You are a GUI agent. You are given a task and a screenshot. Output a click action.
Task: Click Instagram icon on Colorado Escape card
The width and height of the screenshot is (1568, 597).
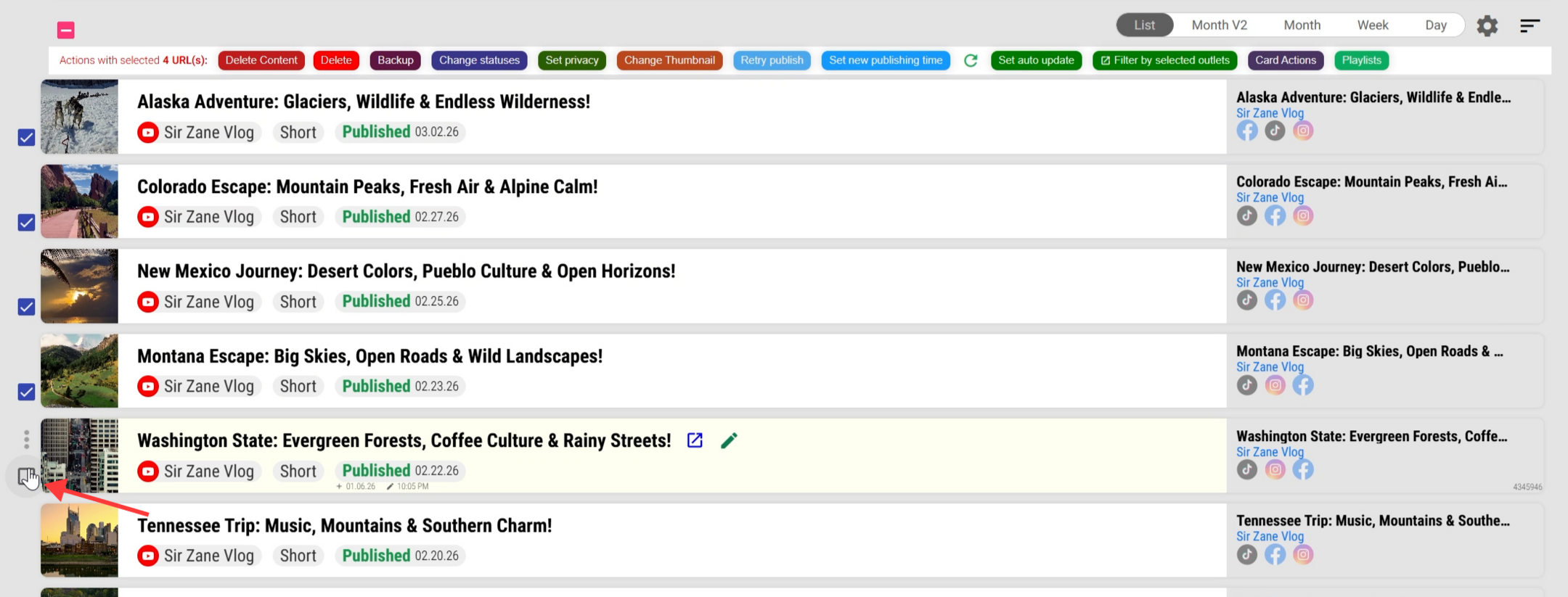tap(1303, 215)
